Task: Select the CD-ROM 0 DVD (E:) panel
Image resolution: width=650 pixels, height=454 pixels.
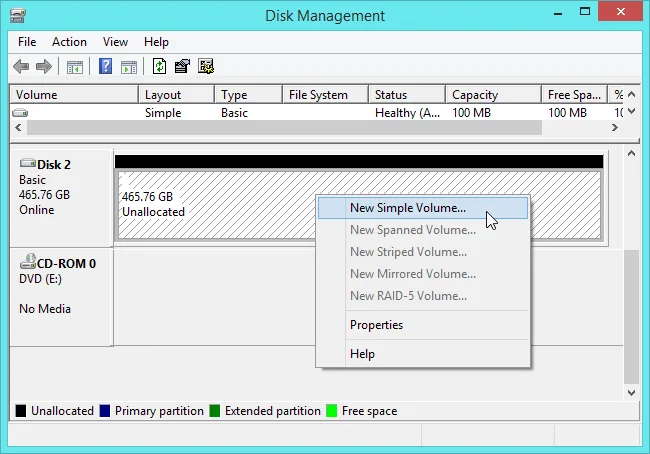Action: 61,297
